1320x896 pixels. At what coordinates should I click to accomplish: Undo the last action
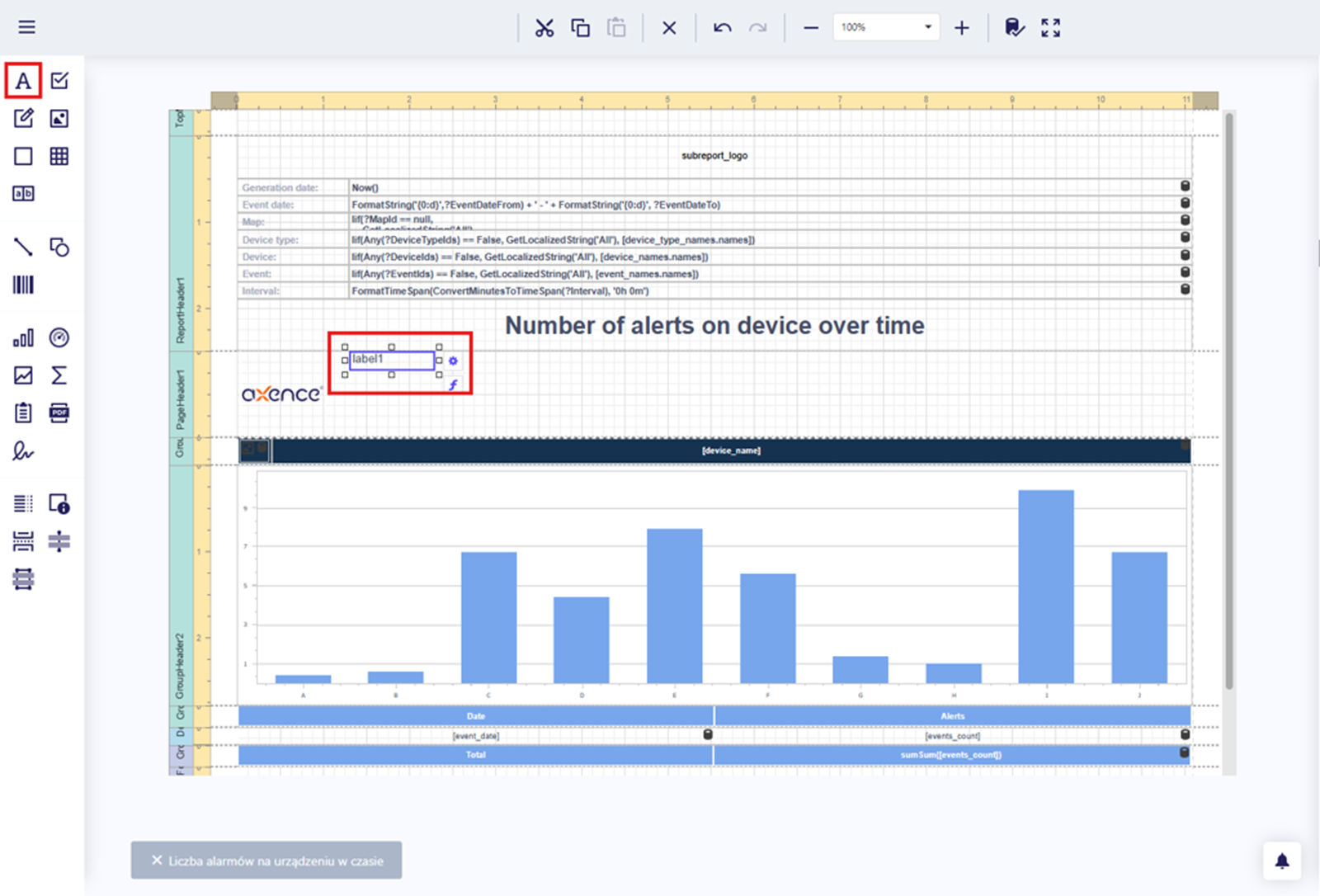click(723, 28)
